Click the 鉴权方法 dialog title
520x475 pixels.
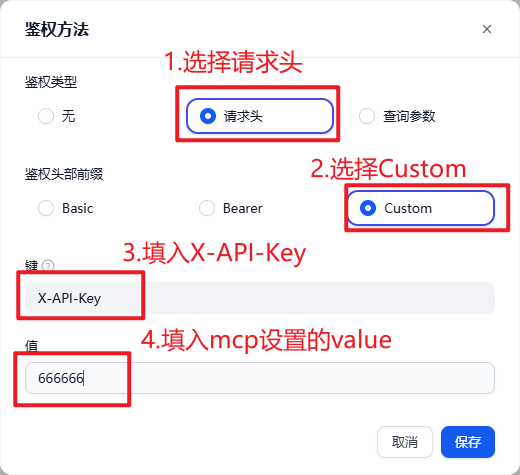(x=57, y=29)
